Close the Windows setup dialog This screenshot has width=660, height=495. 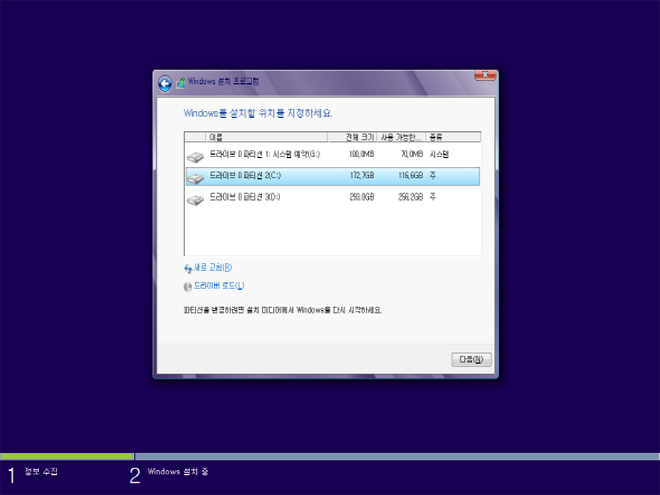[x=485, y=75]
